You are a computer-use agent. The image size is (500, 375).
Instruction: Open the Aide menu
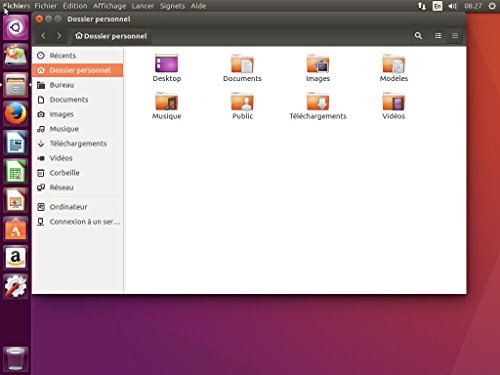click(198, 6)
